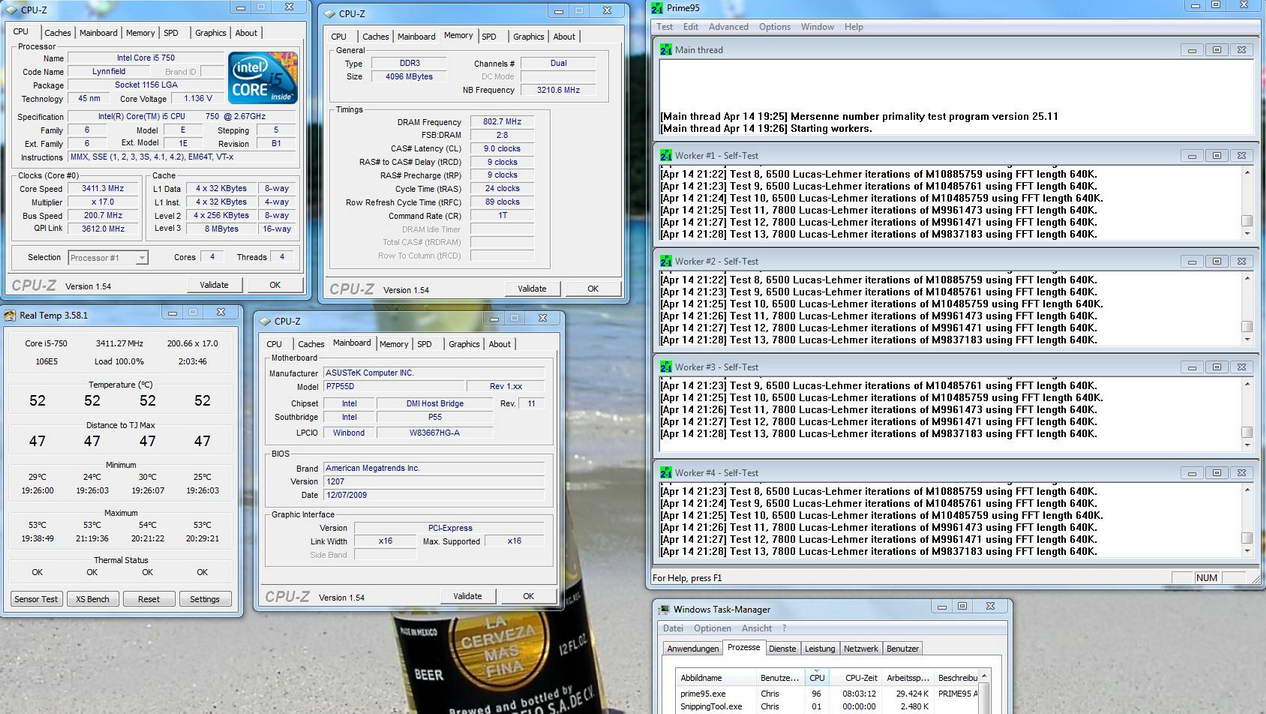
Task: Click the Worker #4 Self-Test window icon
Action: (666, 473)
